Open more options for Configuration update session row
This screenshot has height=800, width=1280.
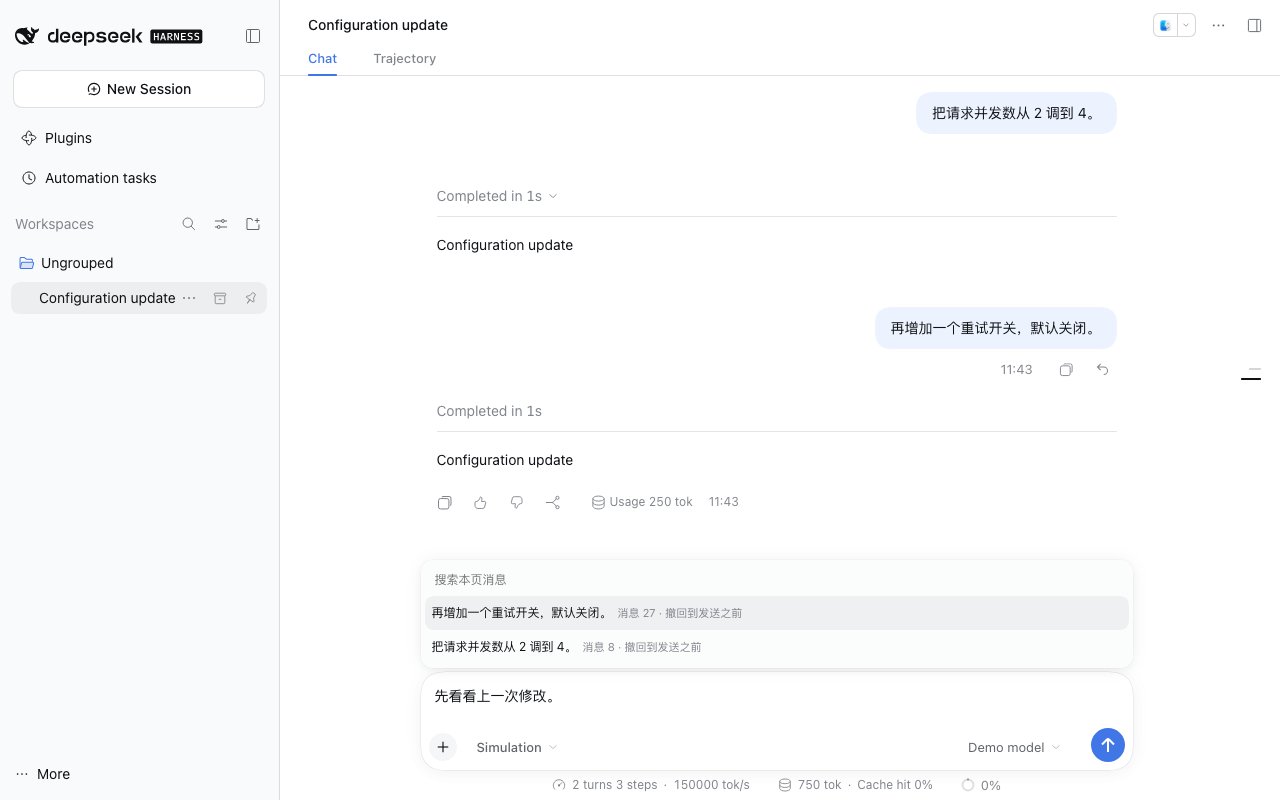189,298
